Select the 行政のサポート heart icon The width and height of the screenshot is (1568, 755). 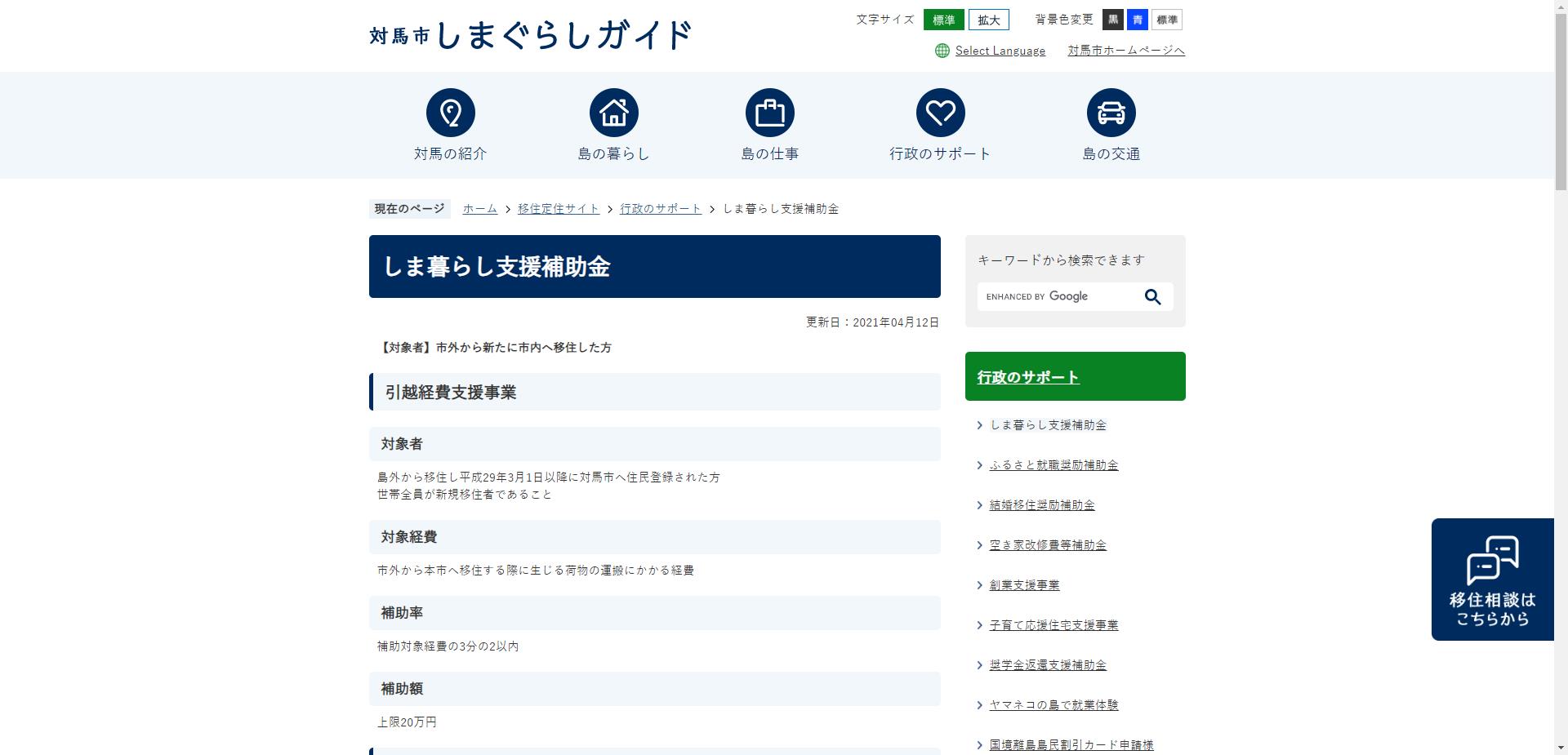click(x=941, y=112)
